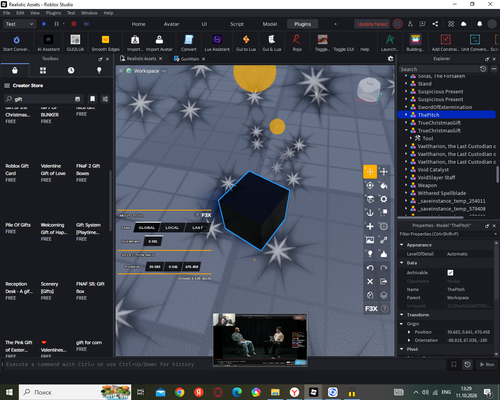Open the viewport settings gear
The height and width of the screenshot is (400, 500).
click(390, 59)
